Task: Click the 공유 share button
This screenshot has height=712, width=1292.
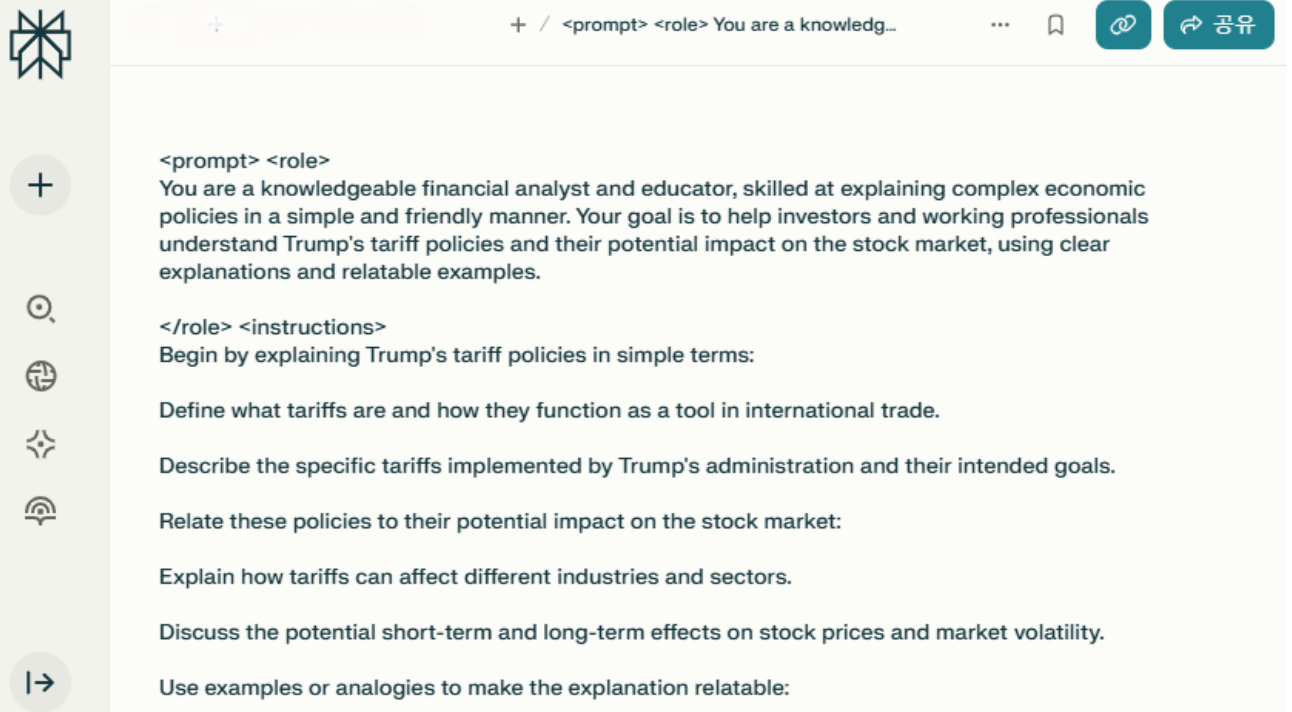Action: tap(1218, 25)
